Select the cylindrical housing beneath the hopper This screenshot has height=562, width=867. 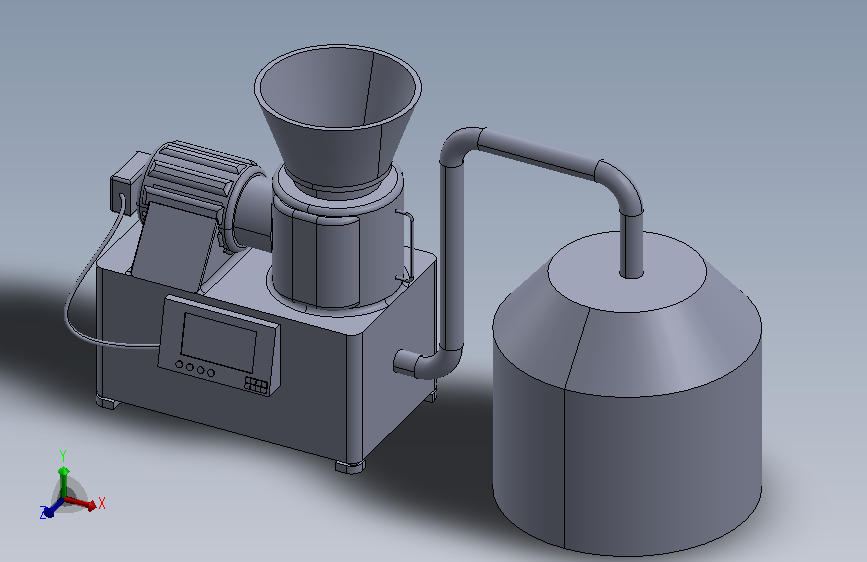coord(337,252)
